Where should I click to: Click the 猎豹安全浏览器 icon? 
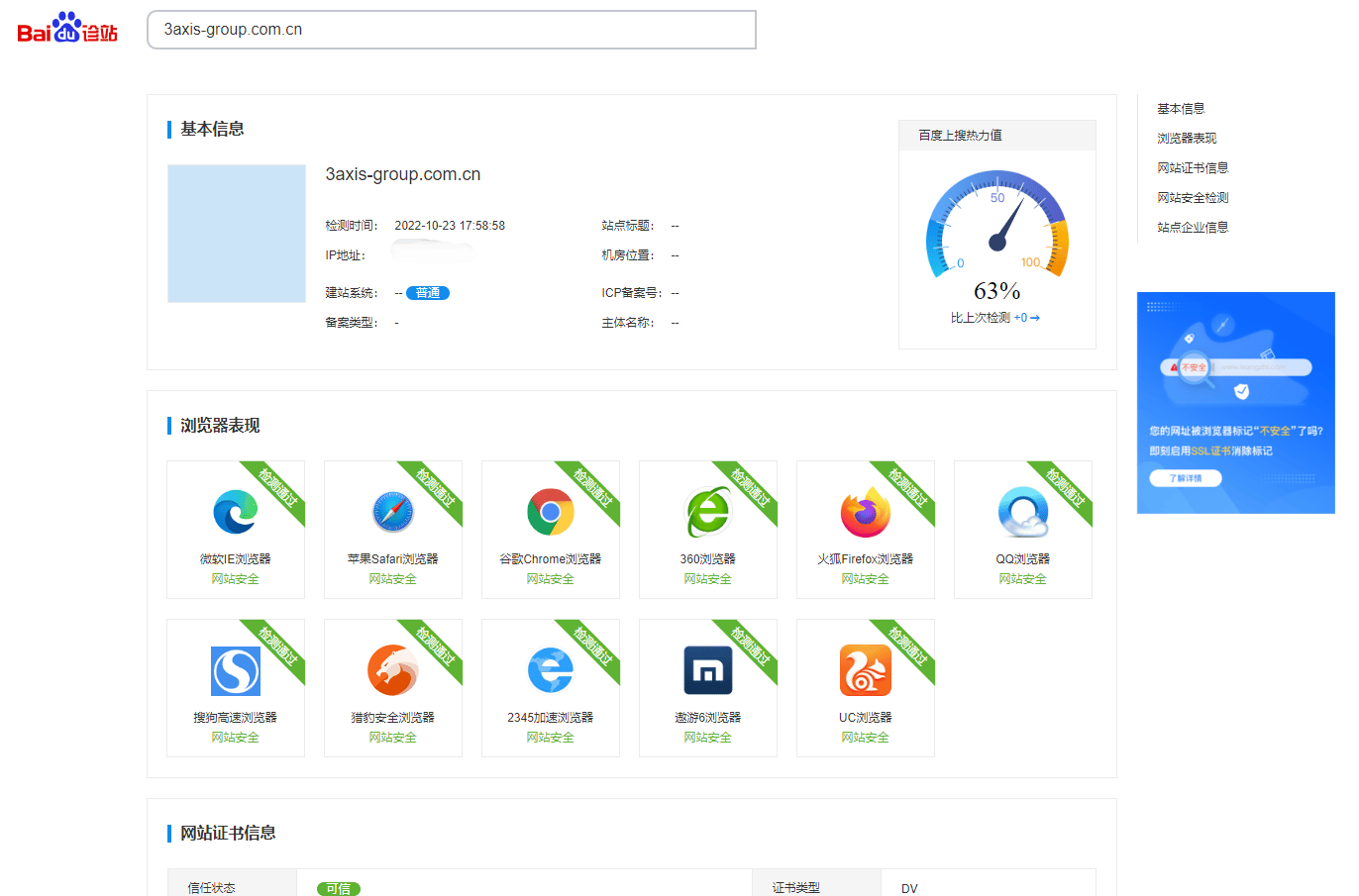(393, 670)
